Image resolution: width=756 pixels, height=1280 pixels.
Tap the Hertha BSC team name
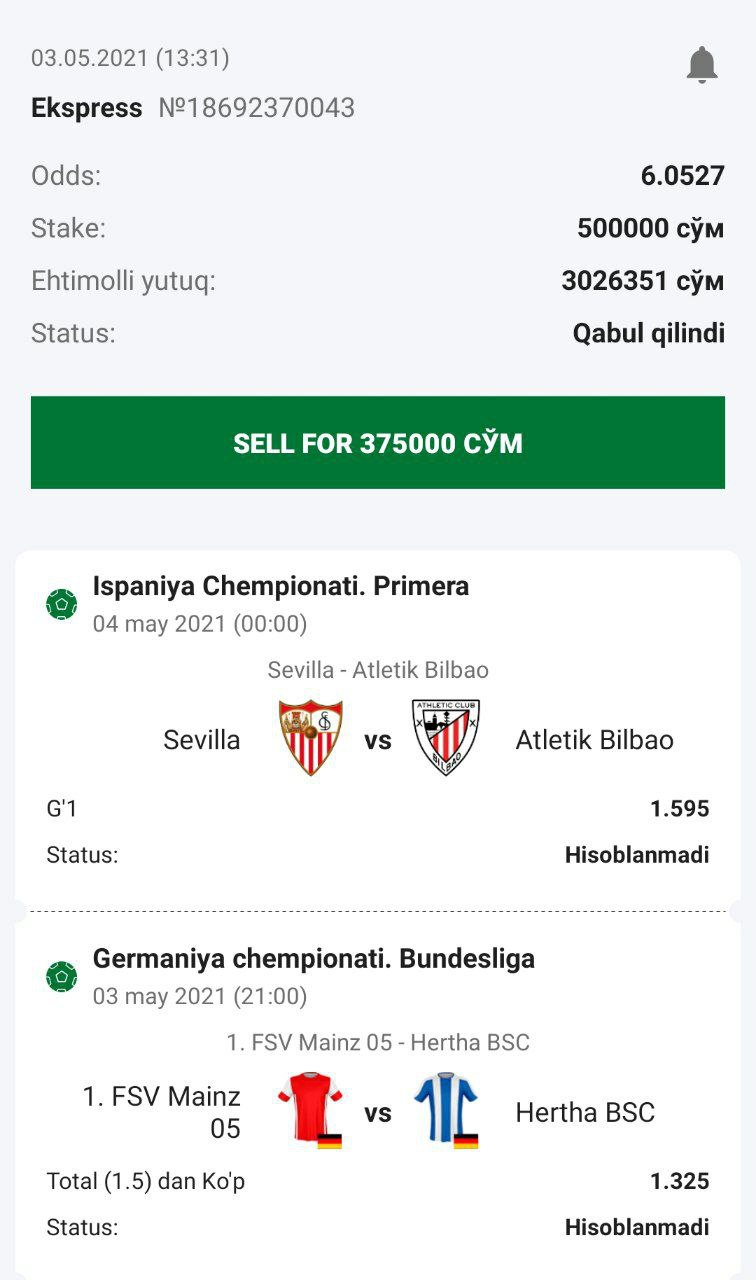tap(585, 1112)
